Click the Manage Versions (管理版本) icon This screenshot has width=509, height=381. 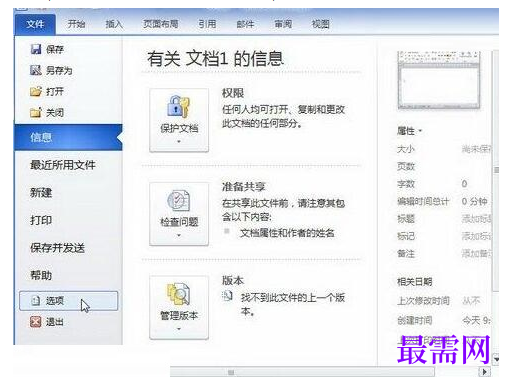click(179, 294)
